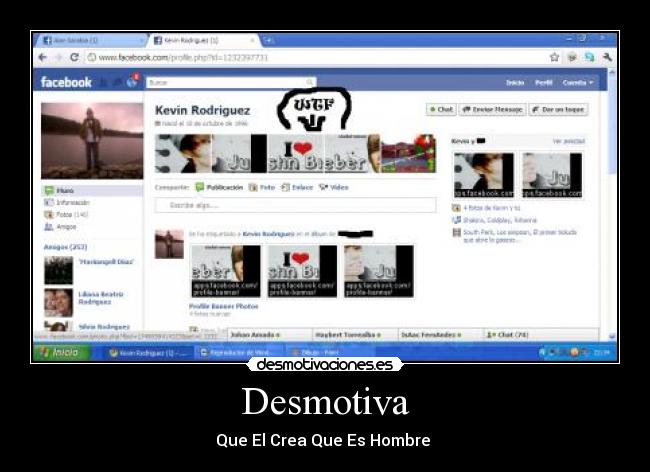Image resolution: width=650 pixels, height=472 pixels.
Task: Open the Ver amistad link
Action: pyautogui.click(x=568, y=141)
